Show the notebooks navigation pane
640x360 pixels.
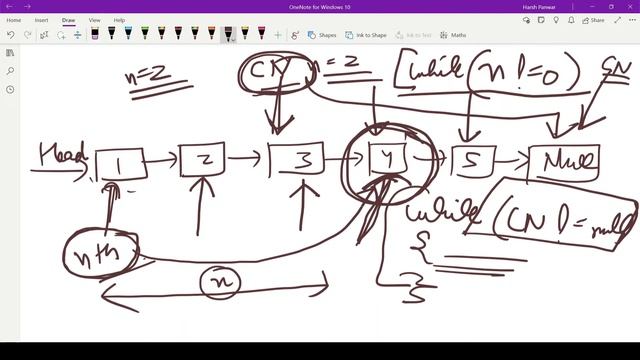[10, 53]
